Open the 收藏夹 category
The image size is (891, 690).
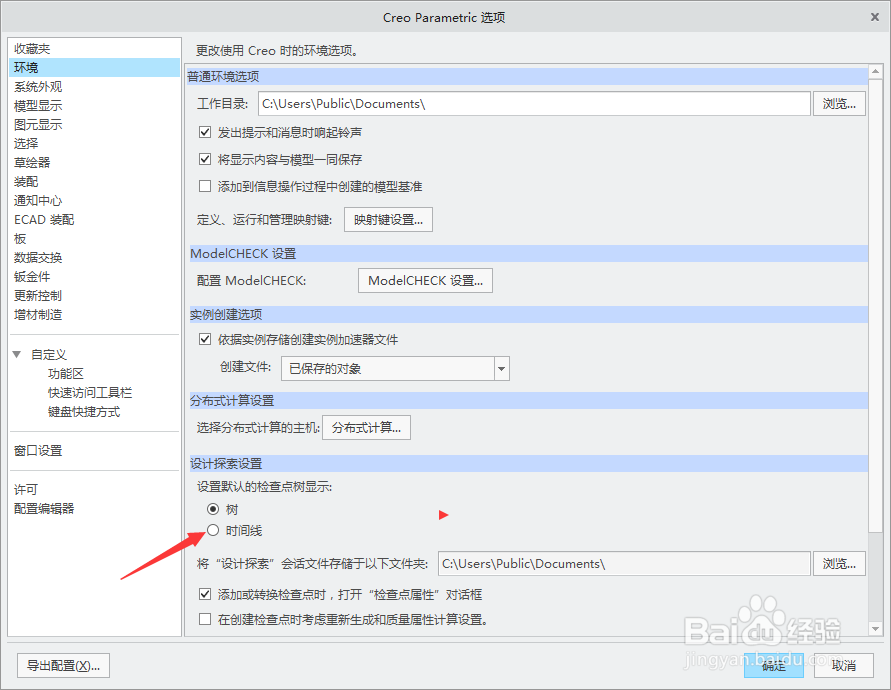32,49
